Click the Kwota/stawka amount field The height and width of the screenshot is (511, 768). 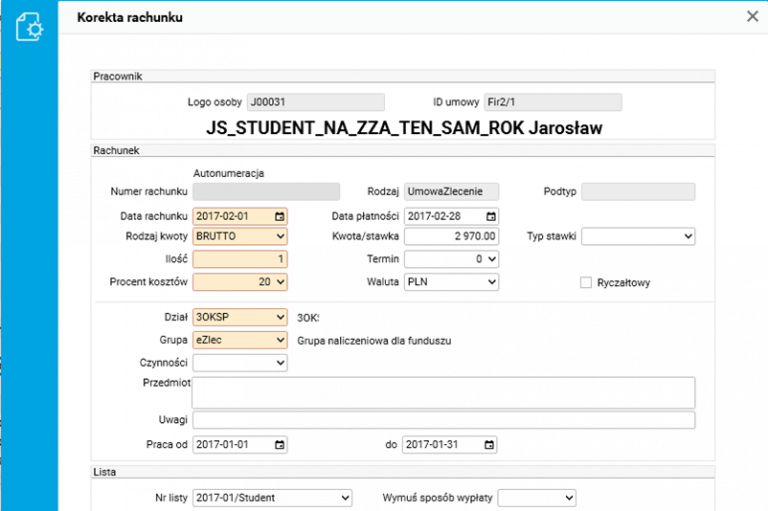click(451, 237)
